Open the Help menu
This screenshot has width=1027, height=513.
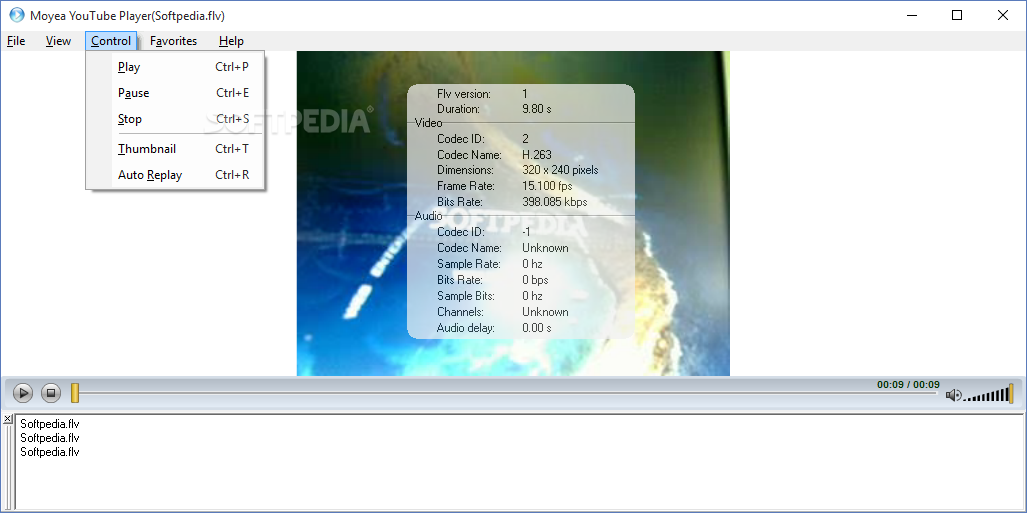tap(231, 41)
